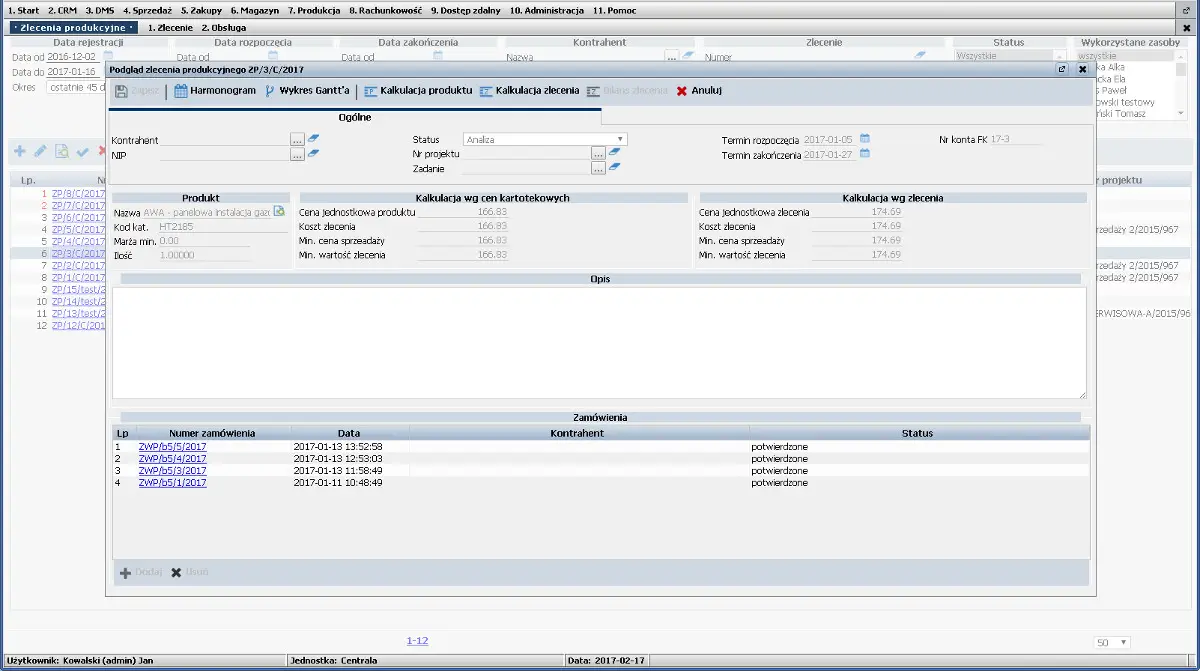Image resolution: width=1200 pixels, height=671 pixels.
Task: Click browse button next to Nr projektu
Action: [x=598, y=154]
